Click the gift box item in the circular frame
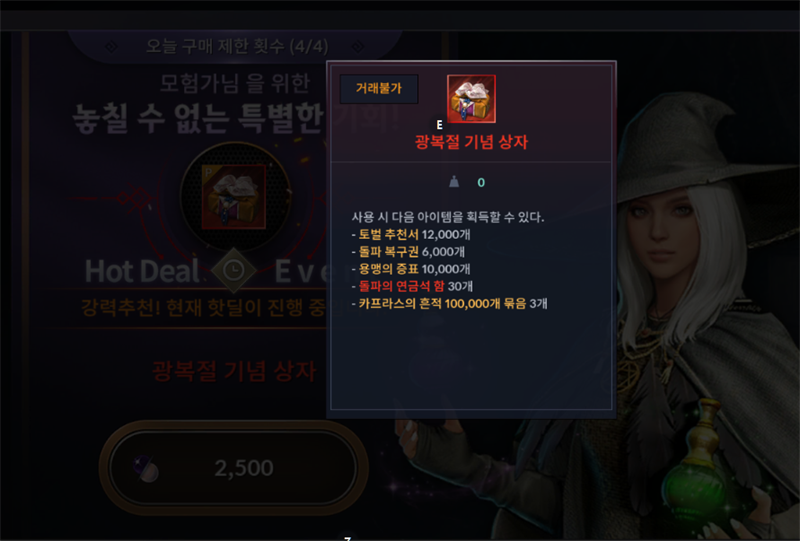This screenshot has width=800, height=541. click(x=234, y=196)
